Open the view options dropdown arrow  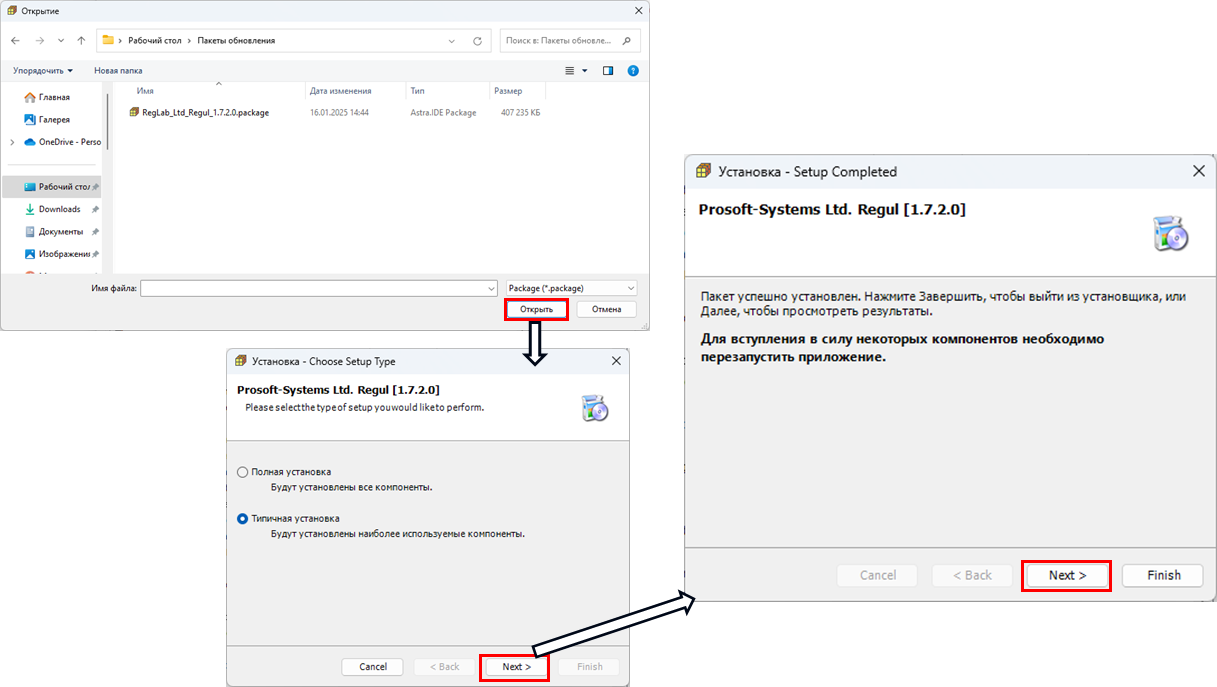point(584,71)
